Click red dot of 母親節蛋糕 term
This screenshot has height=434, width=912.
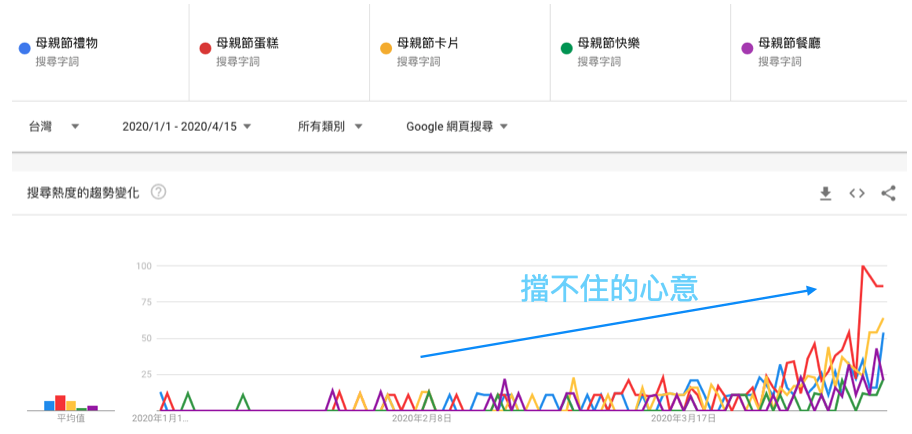[204, 48]
